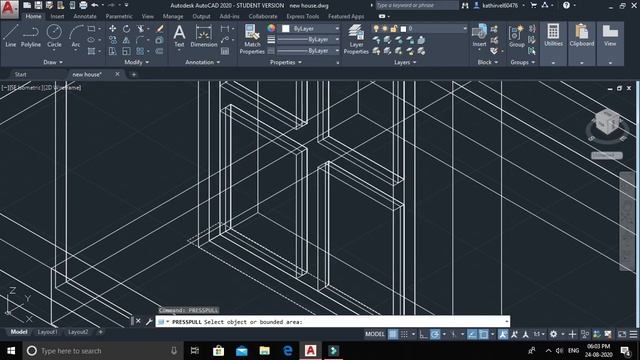The width and height of the screenshot is (640, 360).
Task: Click the Scale tool icon
Action: tap(127, 51)
